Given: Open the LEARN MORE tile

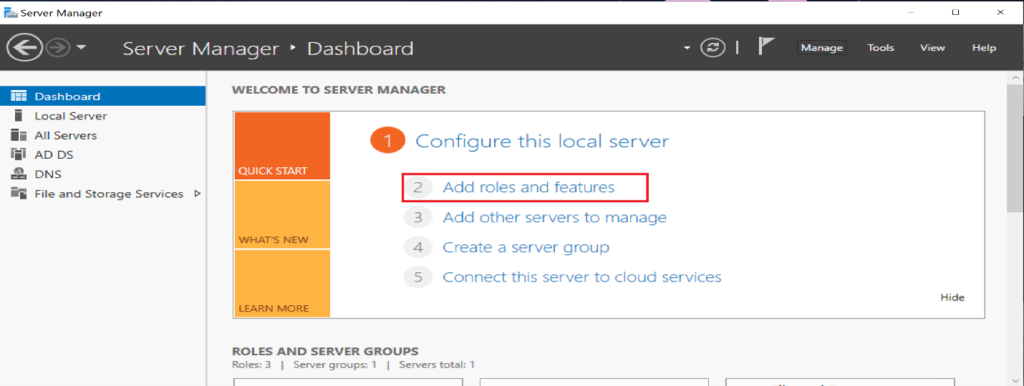Looking at the screenshot, I should (x=281, y=283).
